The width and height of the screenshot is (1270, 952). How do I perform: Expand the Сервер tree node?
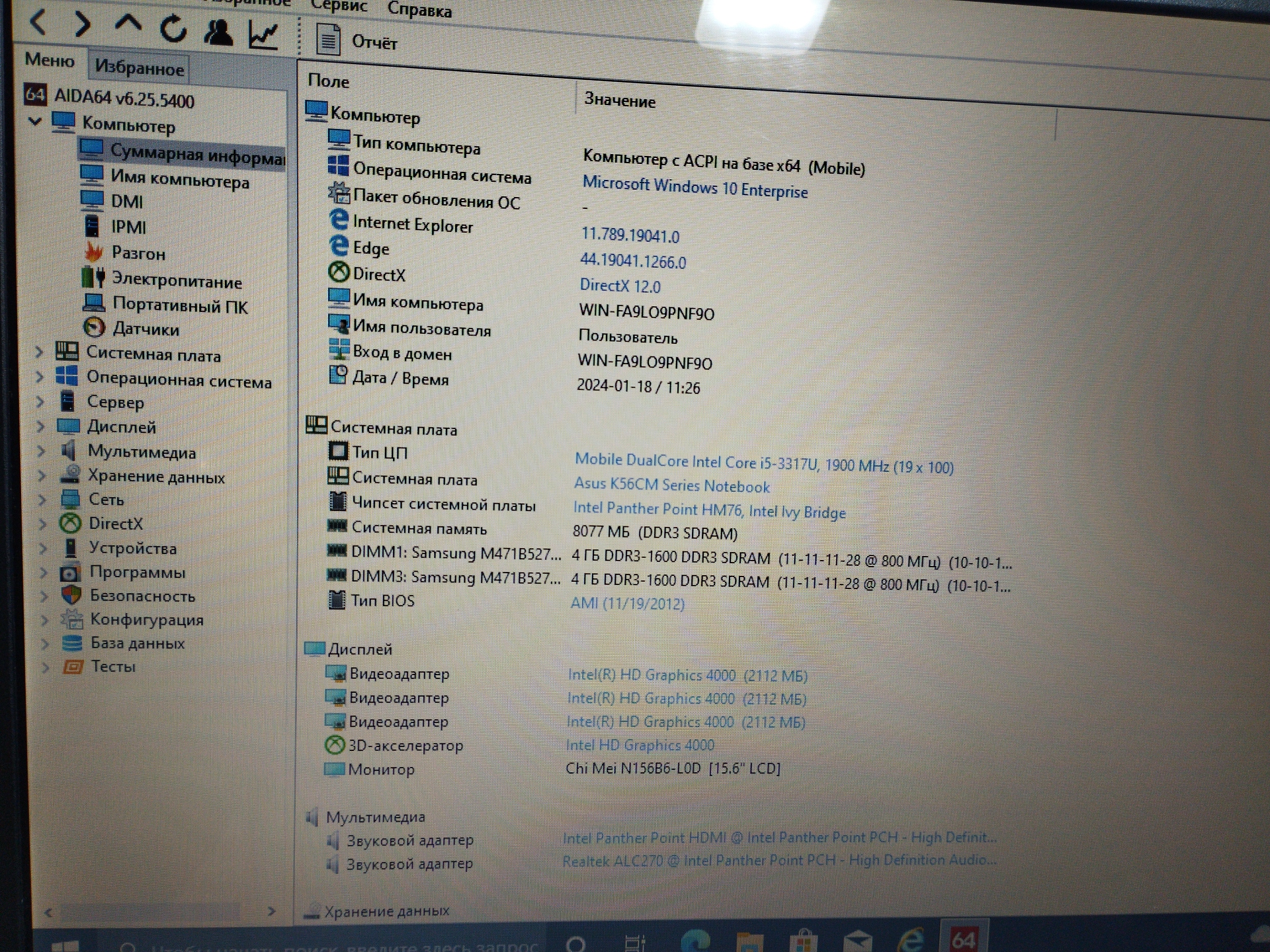[x=40, y=402]
